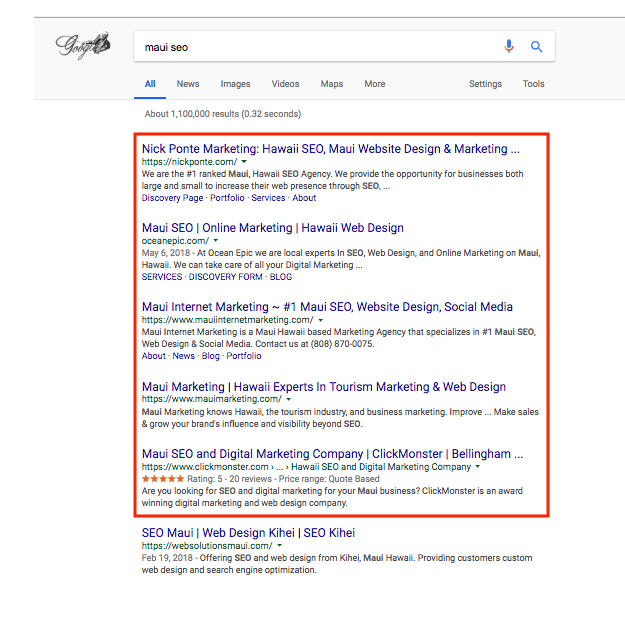Expand the More search options menu

(x=375, y=84)
